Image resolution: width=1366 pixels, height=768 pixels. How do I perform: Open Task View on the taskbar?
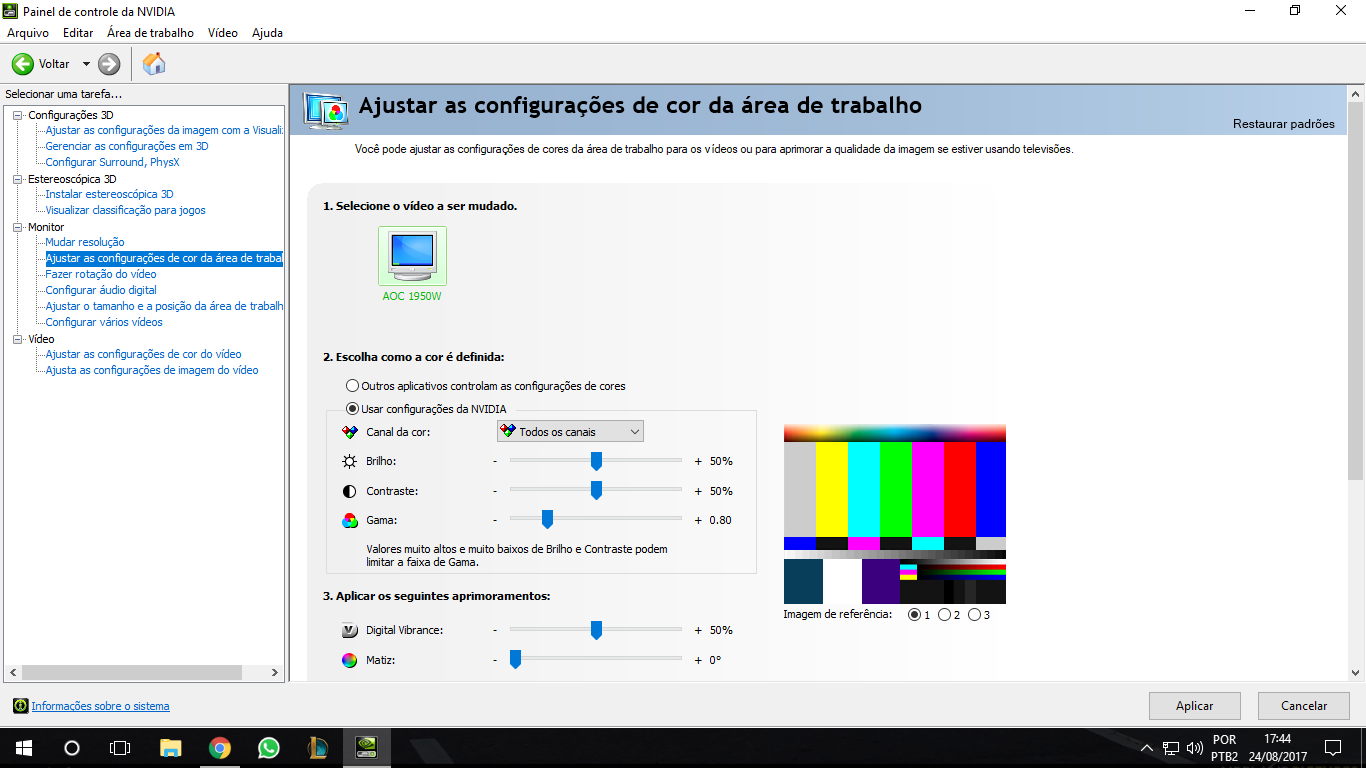point(119,748)
